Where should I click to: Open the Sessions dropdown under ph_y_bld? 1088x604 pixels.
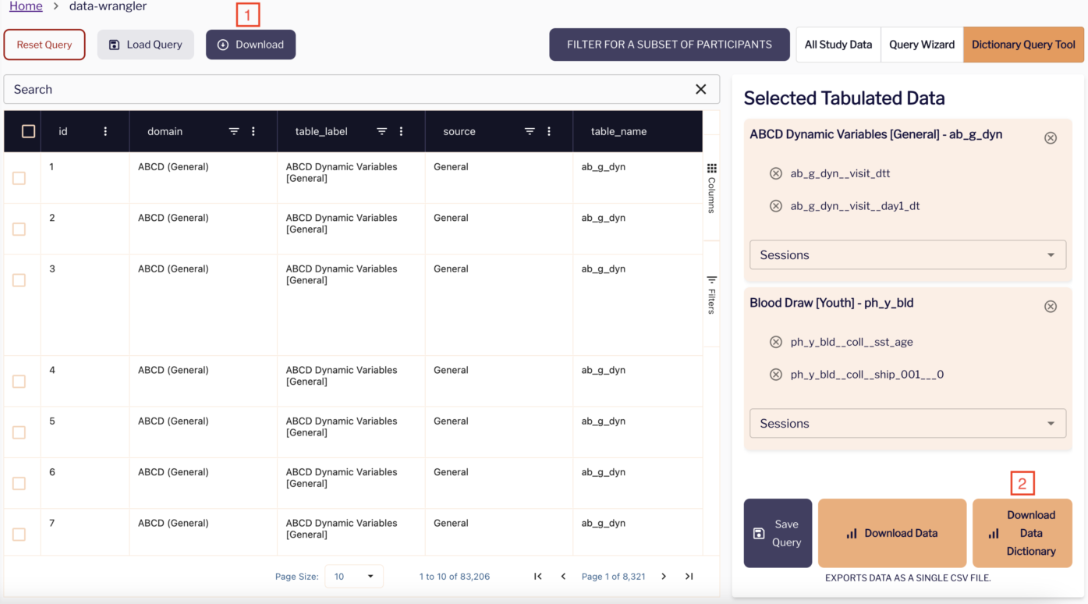(908, 423)
